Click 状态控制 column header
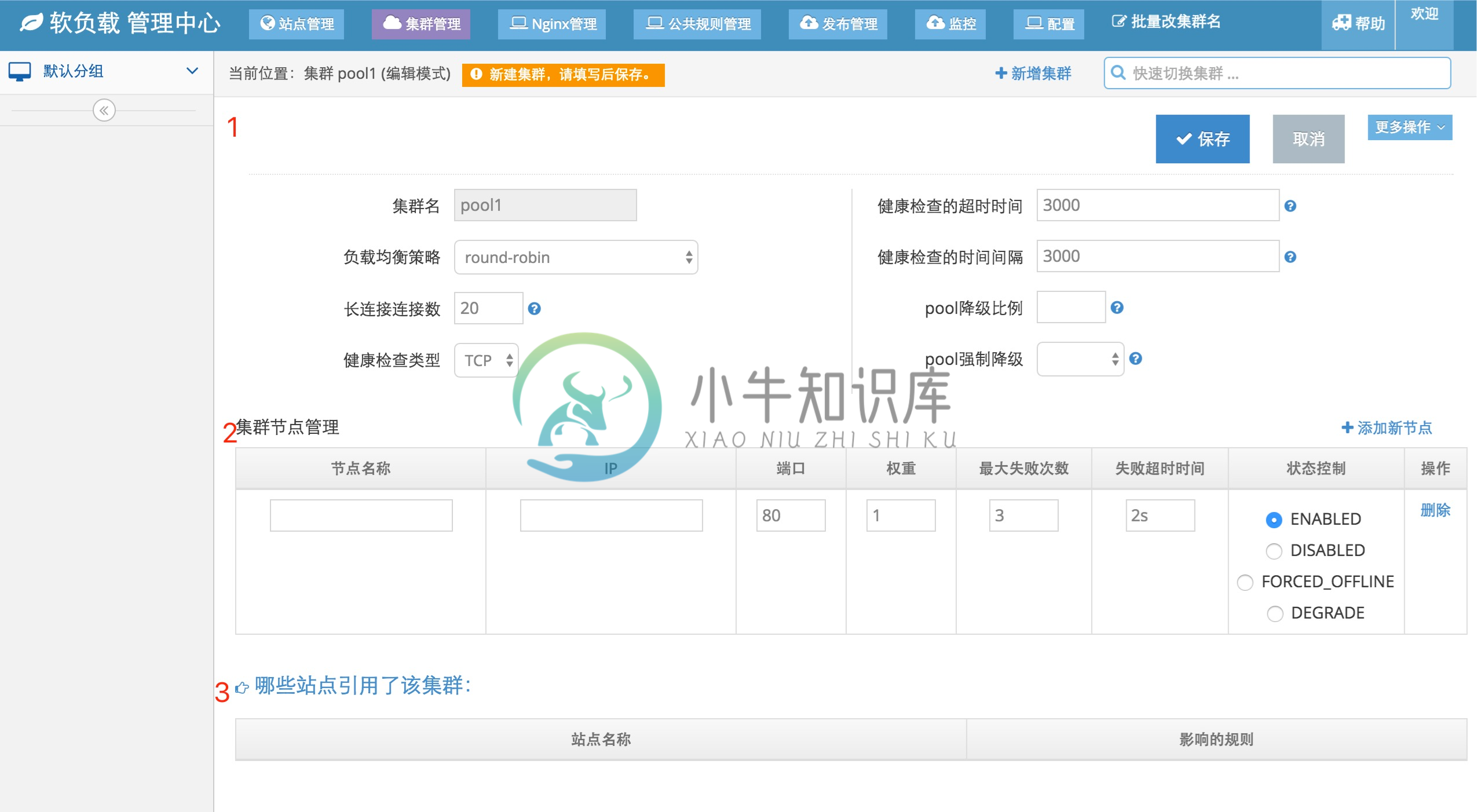 [x=1316, y=469]
